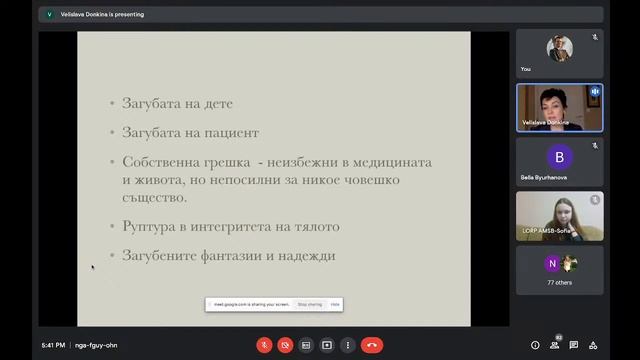Open the more options three-dot menu
Viewport: 640px width, 360px height.
pos(348,345)
